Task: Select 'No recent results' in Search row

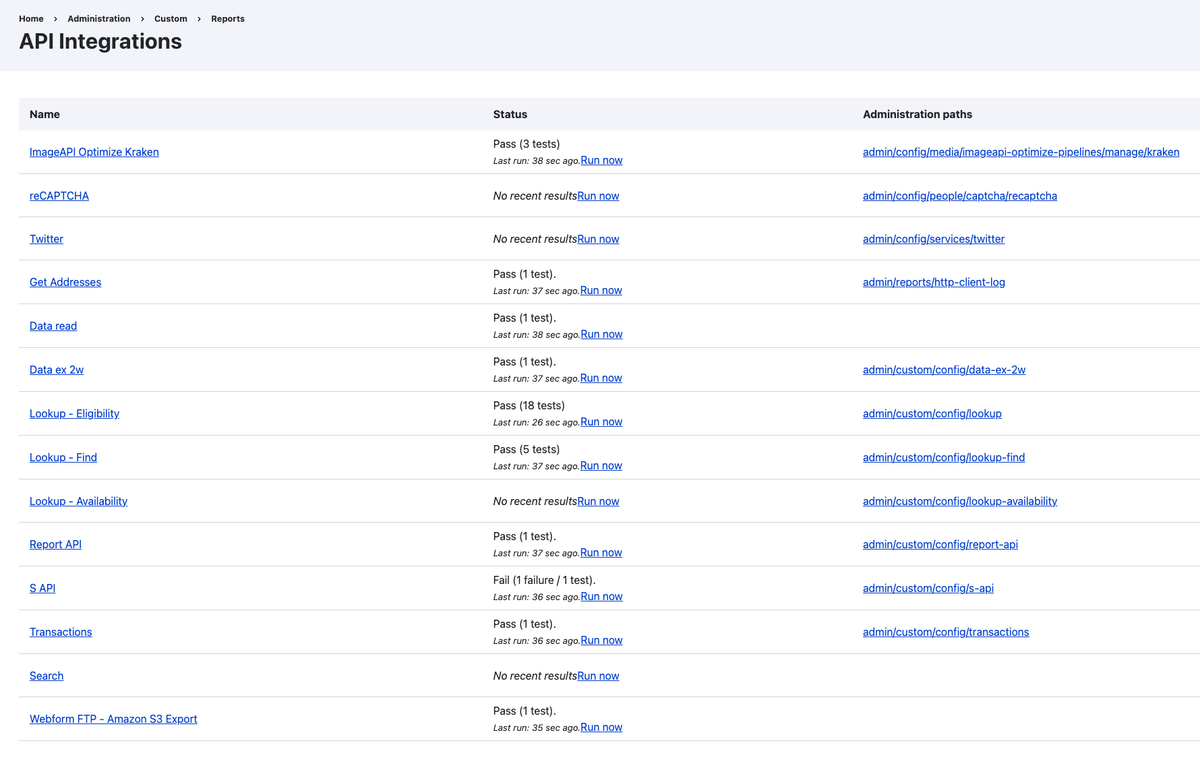Action: click(535, 676)
